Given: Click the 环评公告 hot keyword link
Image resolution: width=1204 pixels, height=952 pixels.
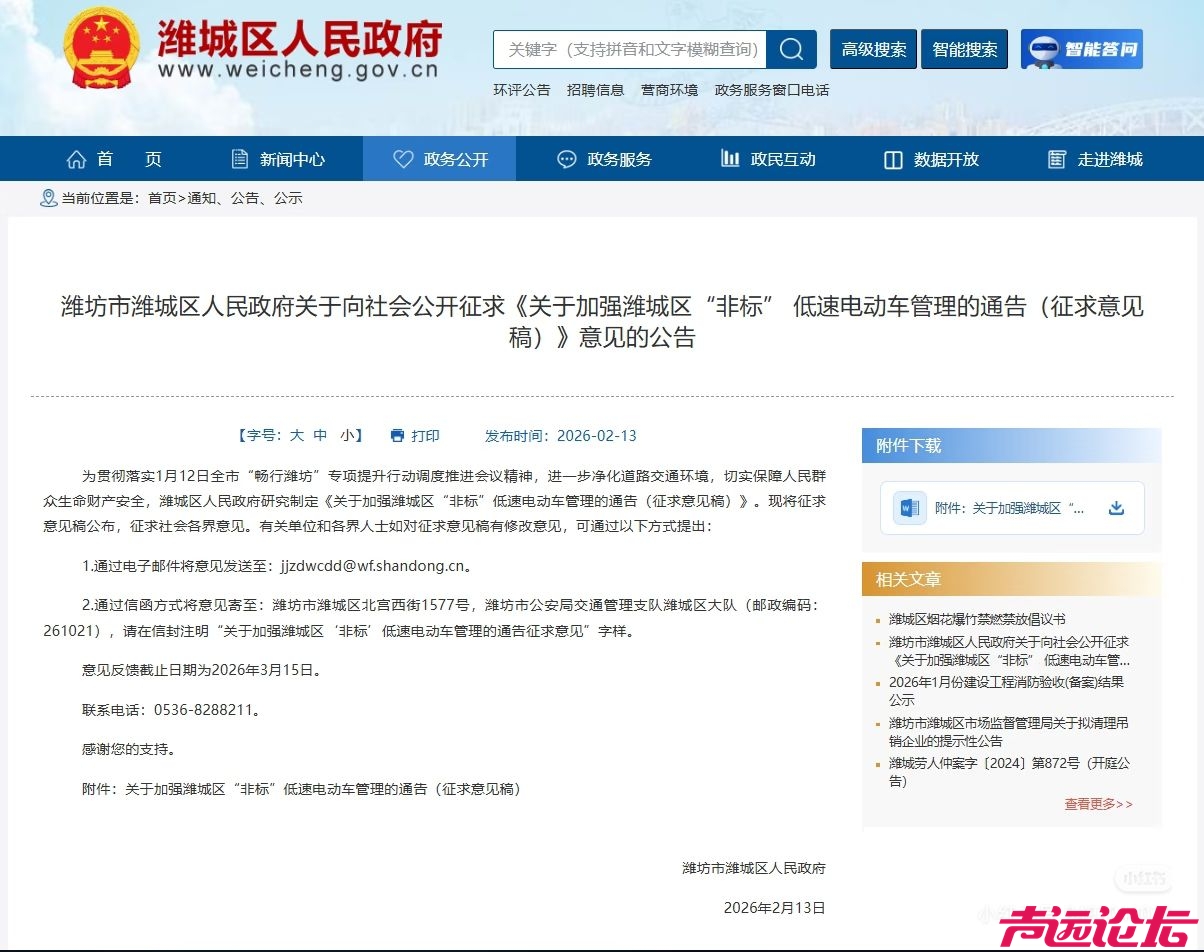Looking at the screenshot, I should [521, 90].
